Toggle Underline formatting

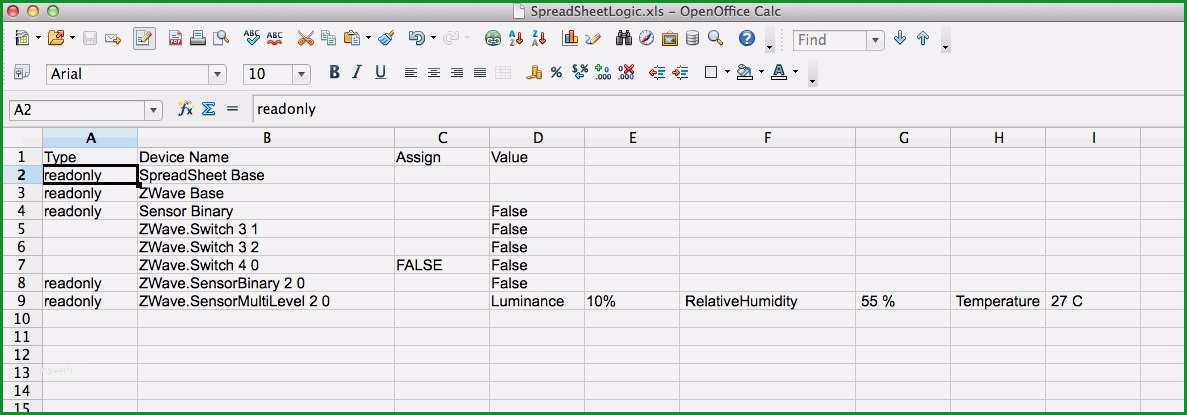tap(380, 72)
